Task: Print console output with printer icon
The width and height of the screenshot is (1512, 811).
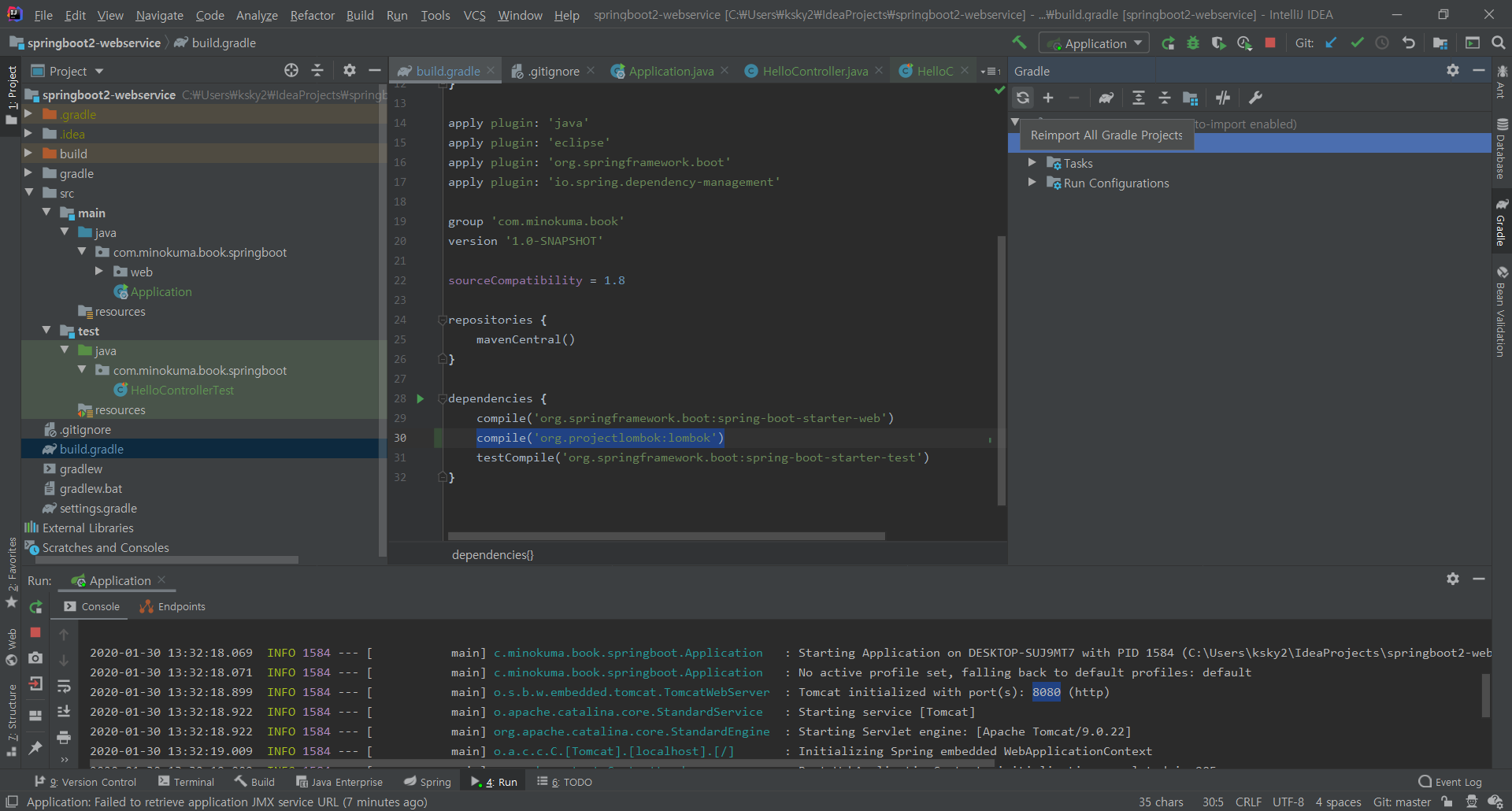Action: [x=64, y=738]
